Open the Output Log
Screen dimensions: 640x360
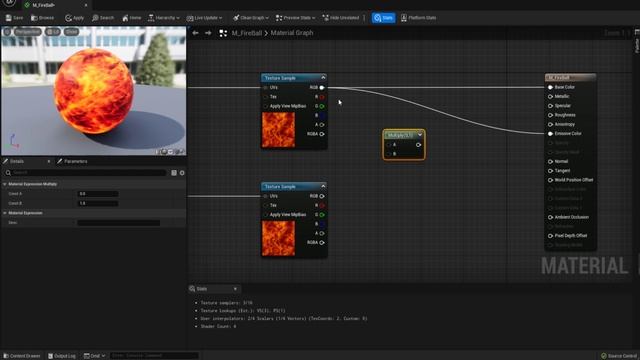(x=62, y=356)
